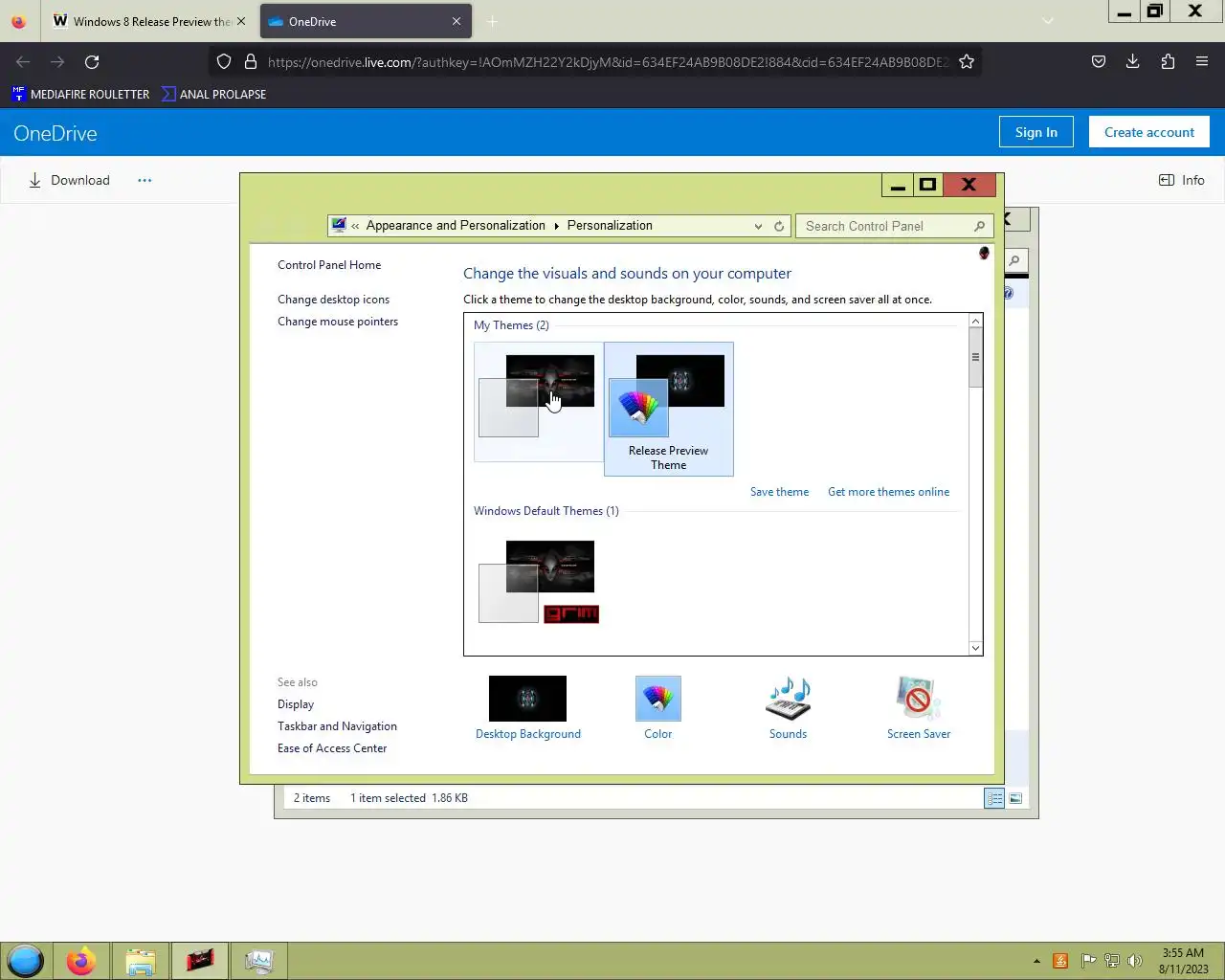Click the themes list scroll down arrow

coord(975,648)
